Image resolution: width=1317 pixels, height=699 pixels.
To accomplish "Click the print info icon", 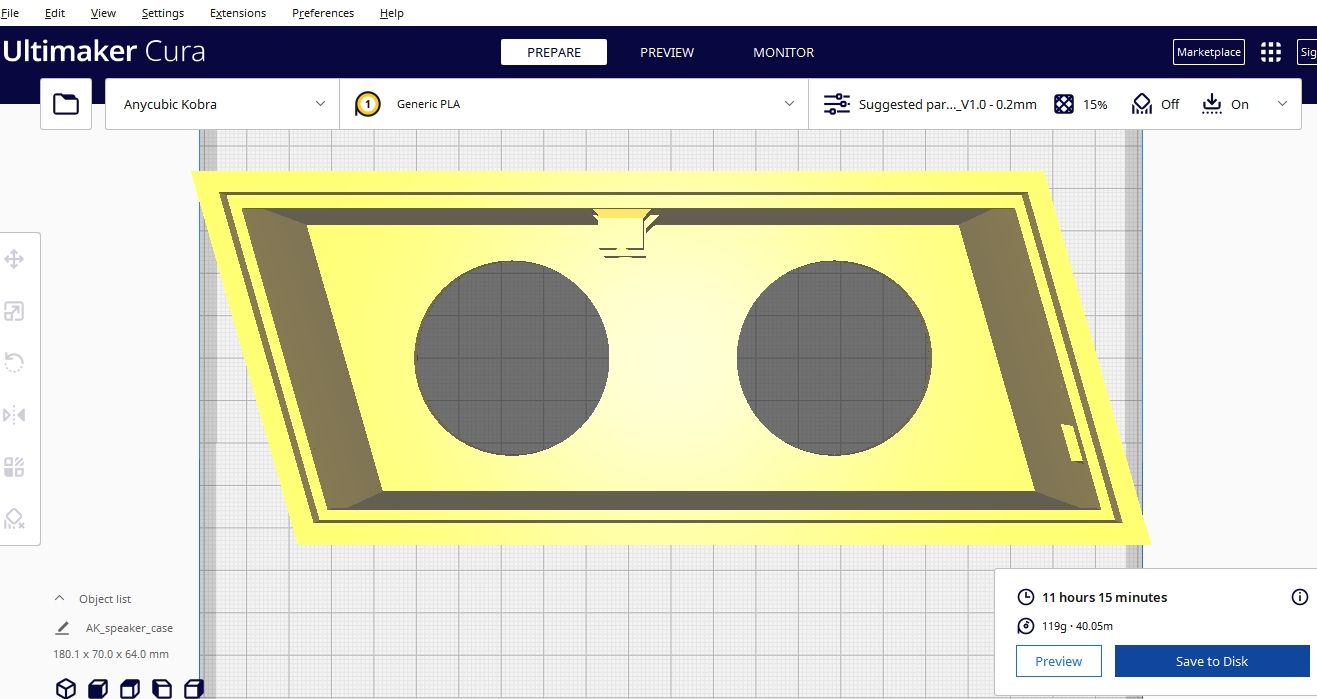I will pyautogui.click(x=1300, y=597).
